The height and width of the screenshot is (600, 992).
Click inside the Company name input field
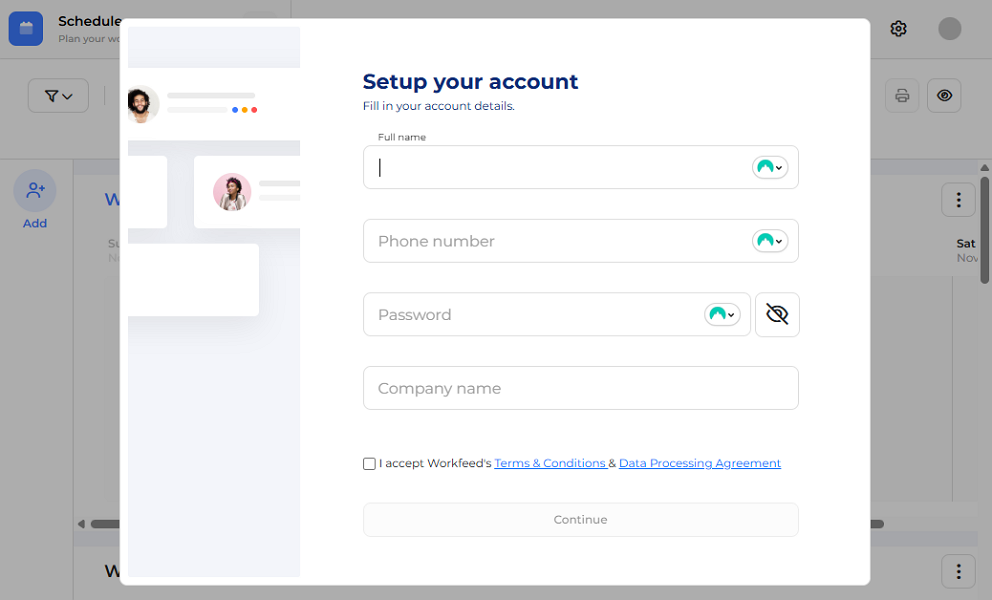point(580,388)
